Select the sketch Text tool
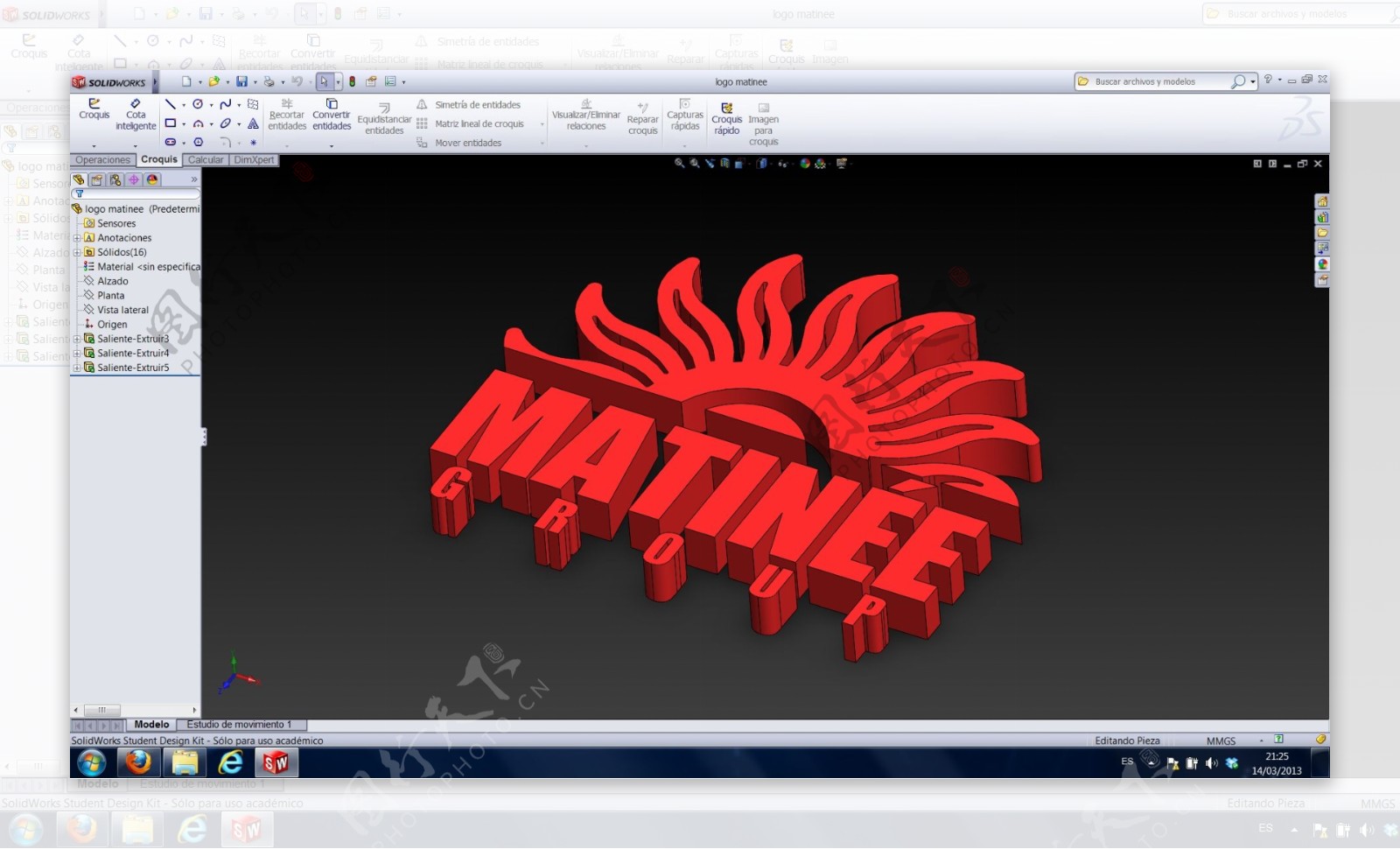The height and width of the screenshot is (849, 1400). click(253, 123)
